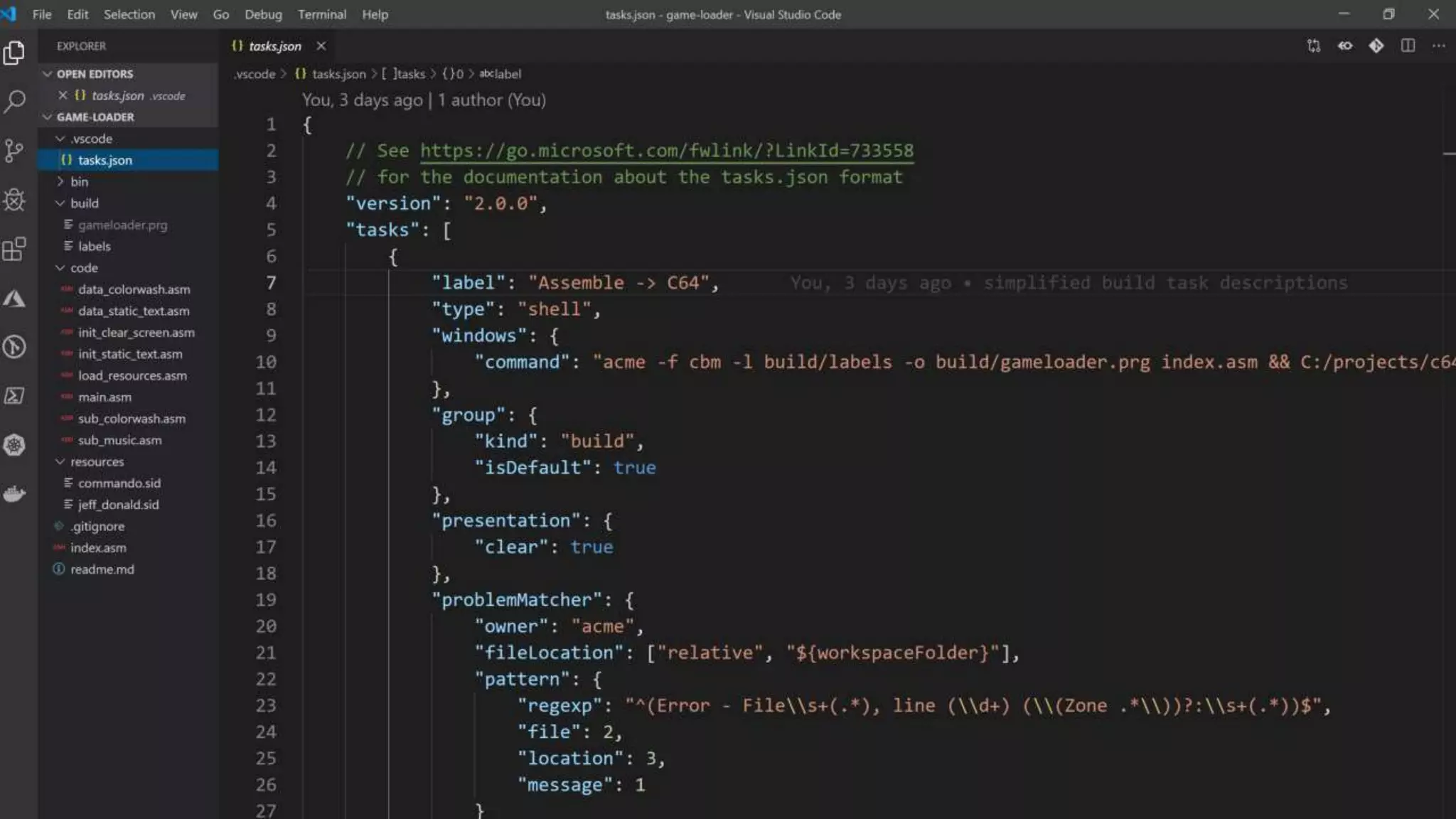Toggle file blame annotations eye icon

[1345, 46]
